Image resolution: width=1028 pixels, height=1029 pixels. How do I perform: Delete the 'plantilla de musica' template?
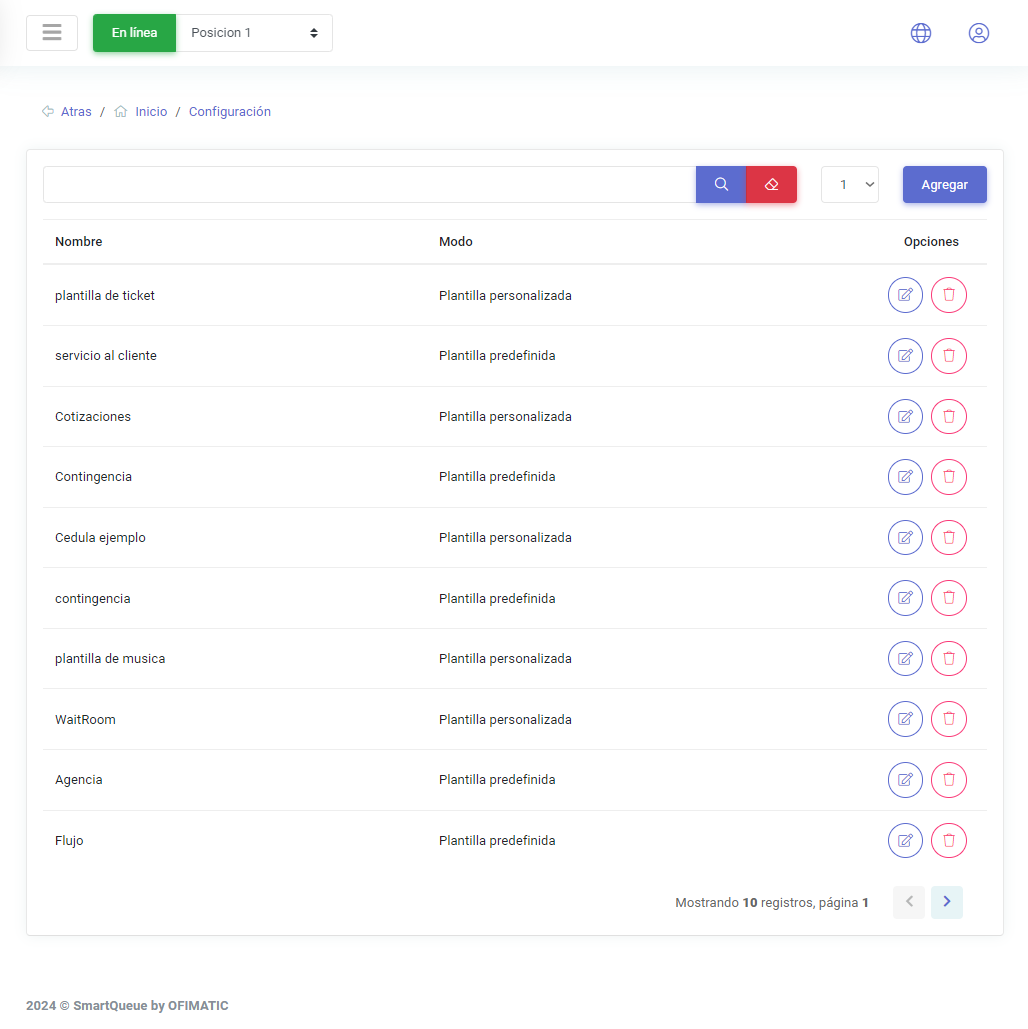click(x=948, y=659)
